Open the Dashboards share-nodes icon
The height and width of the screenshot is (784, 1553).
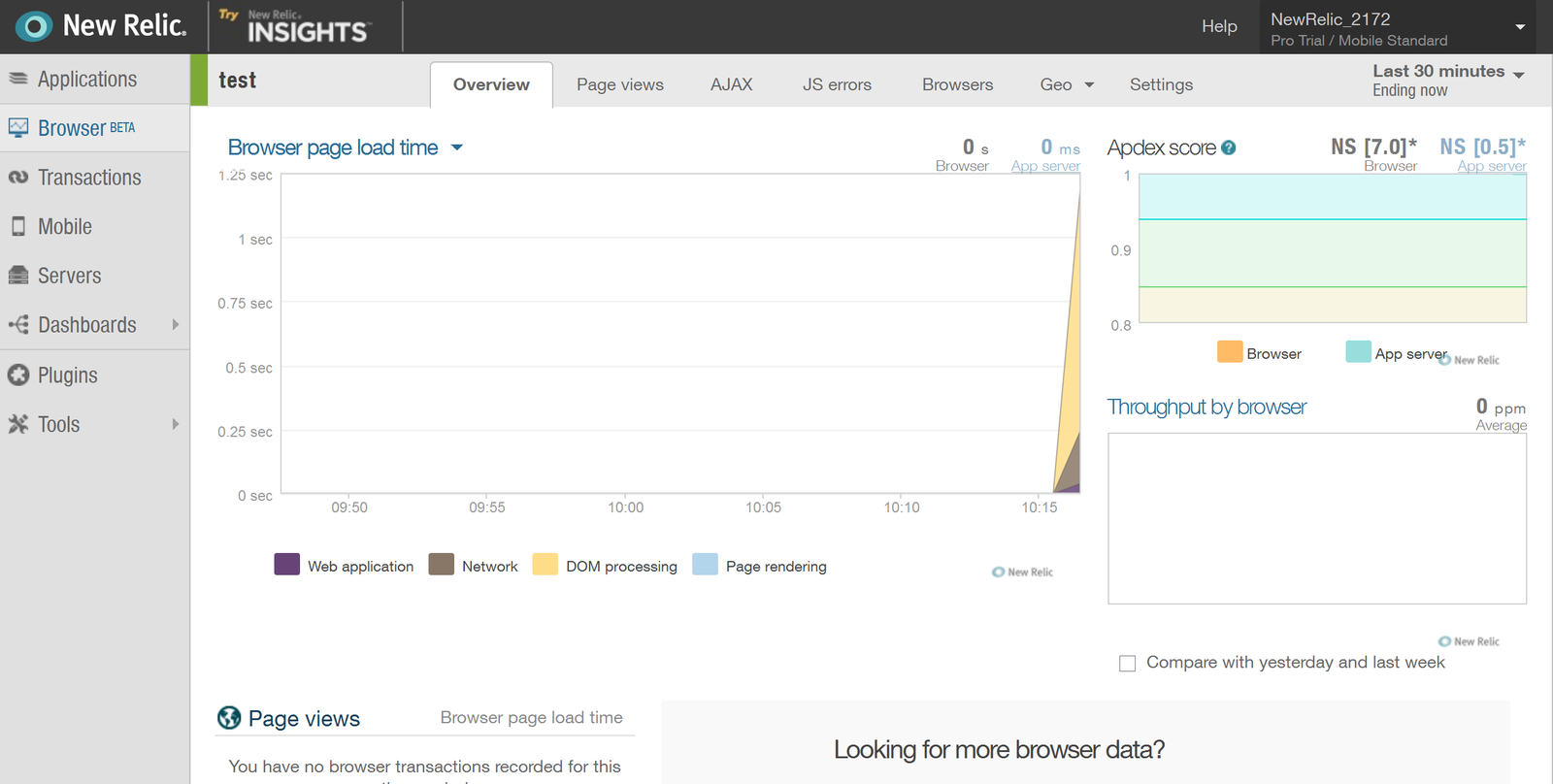pyautogui.click(x=18, y=324)
